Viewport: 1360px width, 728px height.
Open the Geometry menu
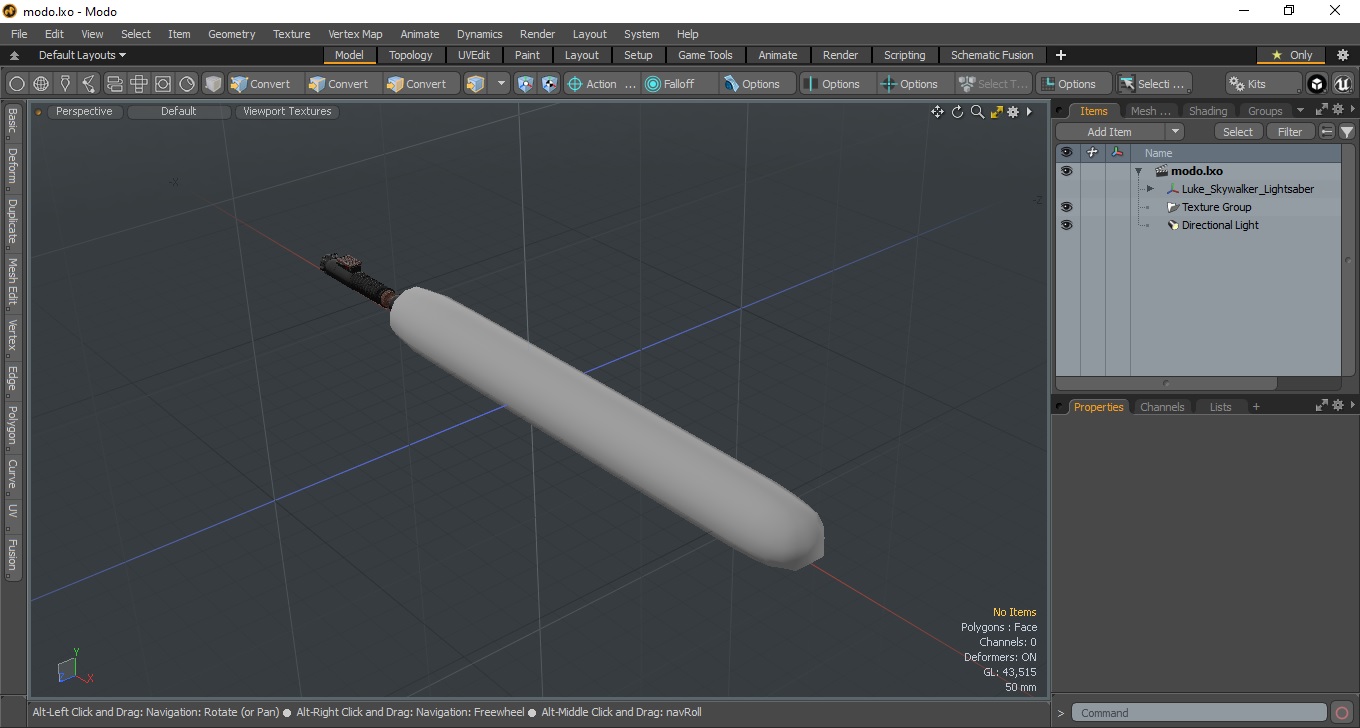pyautogui.click(x=231, y=34)
